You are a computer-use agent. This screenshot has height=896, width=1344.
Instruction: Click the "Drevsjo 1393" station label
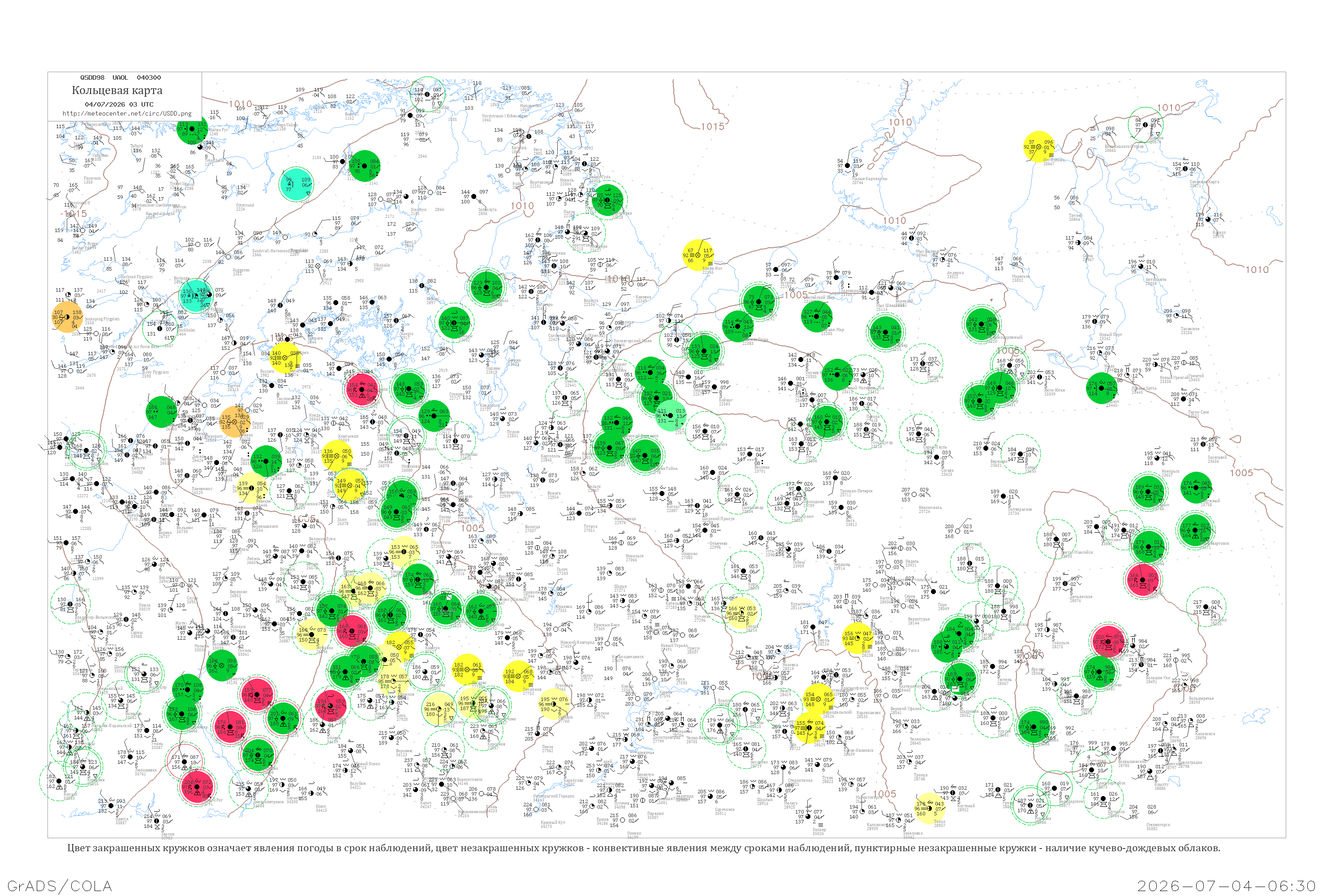(179, 209)
